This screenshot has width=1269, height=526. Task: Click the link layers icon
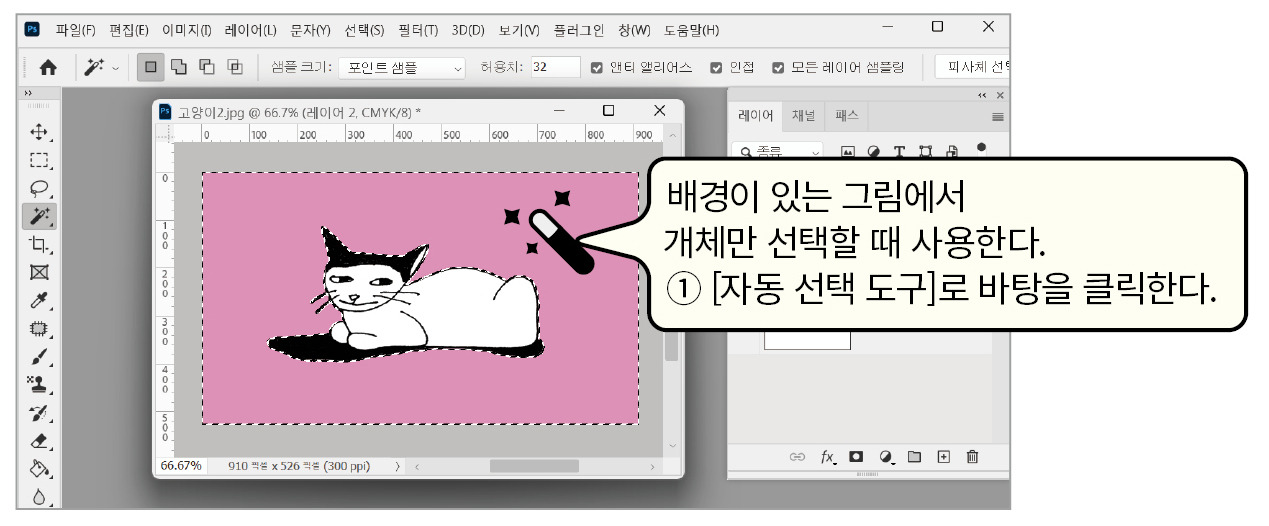click(797, 457)
